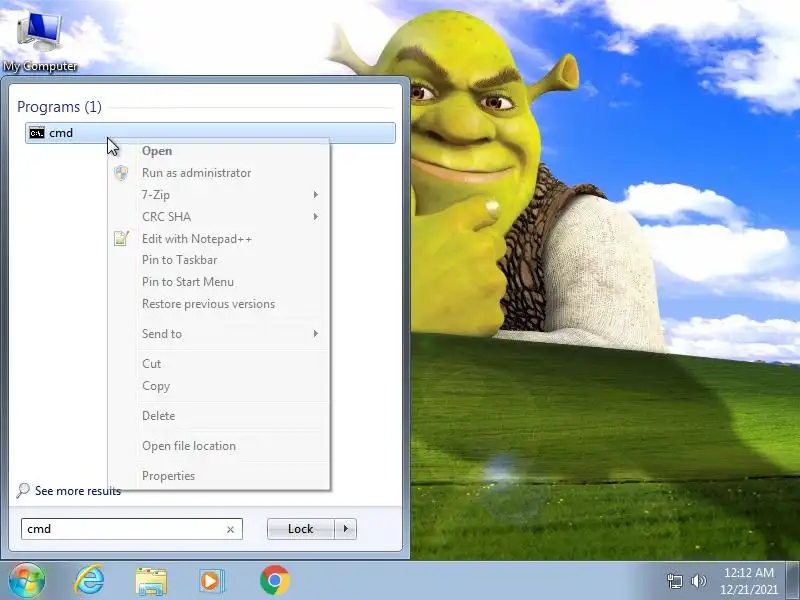Launch Internet Explorer from the taskbar
Screen dimensions: 800x600
(90, 580)
